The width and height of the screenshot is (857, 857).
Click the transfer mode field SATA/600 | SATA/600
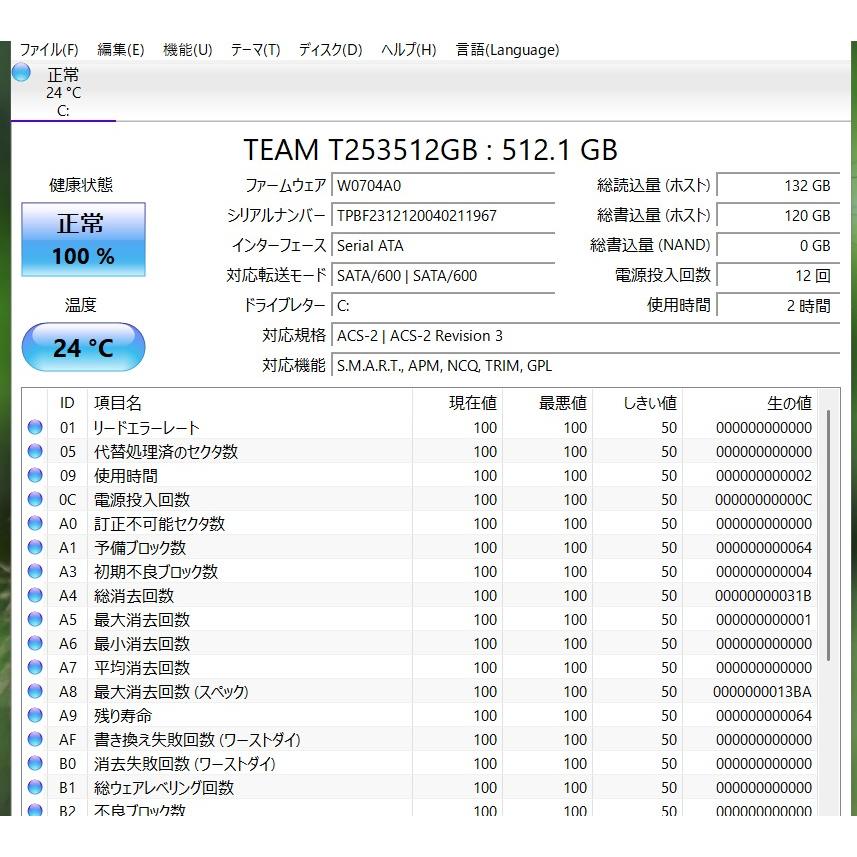pyautogui.click(x=443, y=275)
